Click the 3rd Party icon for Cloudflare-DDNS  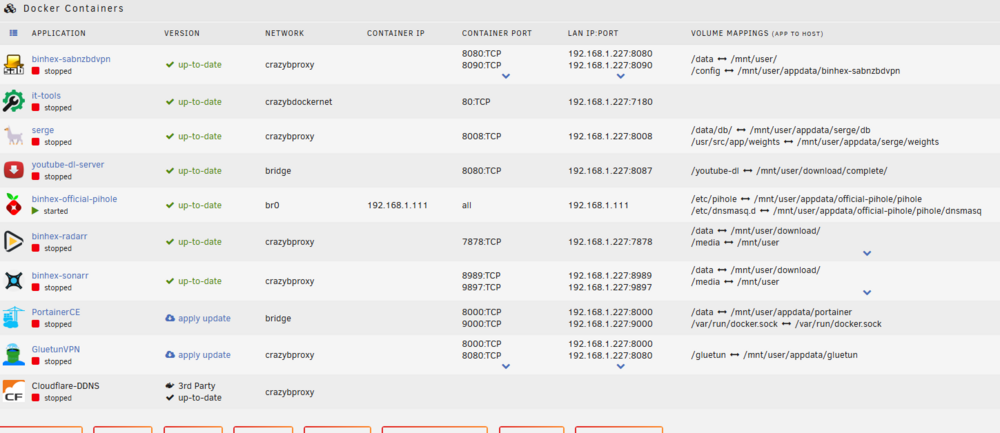point(170,386)
